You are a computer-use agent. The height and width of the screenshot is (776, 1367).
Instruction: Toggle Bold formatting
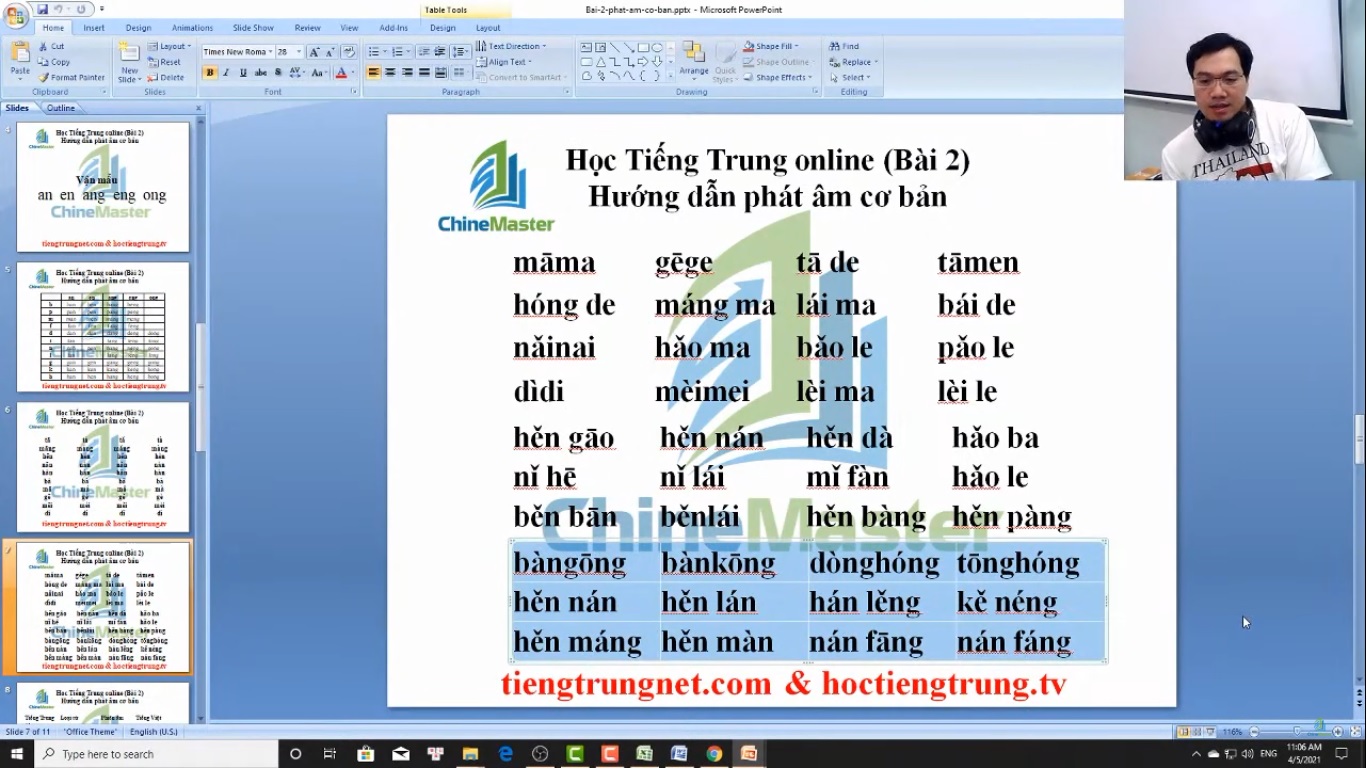210,73
